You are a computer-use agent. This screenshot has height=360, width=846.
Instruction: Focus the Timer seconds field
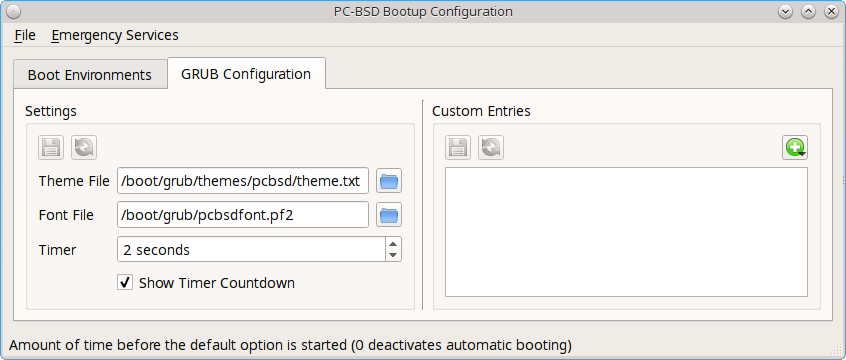click(x=251, y=249)
